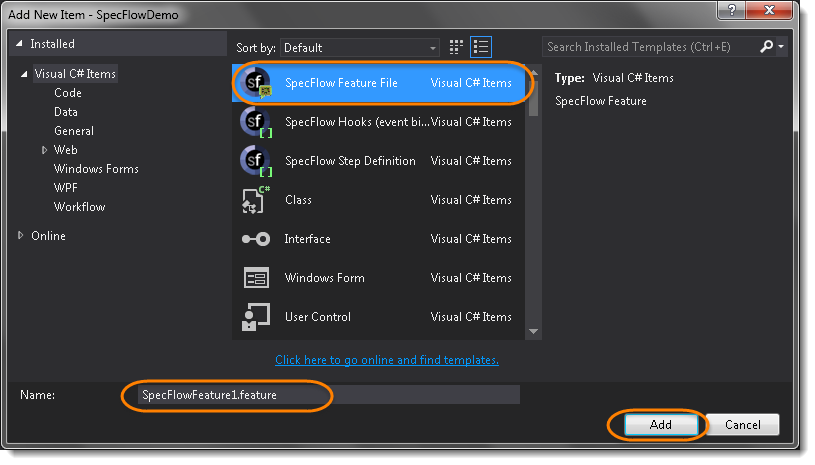Viewport: 815px width, 465px height.
Task: Open the dialog Help button
Action: (732, 10)
